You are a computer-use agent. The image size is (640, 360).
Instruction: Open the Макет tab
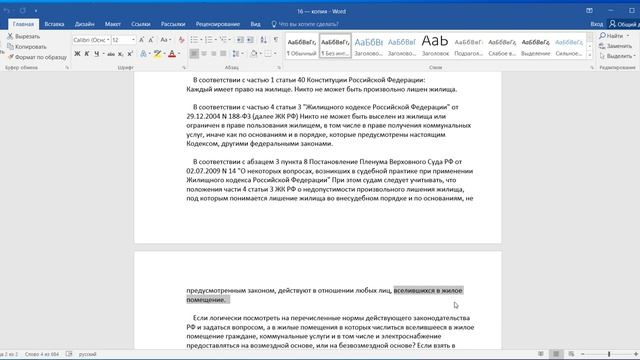[x=113, y=24]
